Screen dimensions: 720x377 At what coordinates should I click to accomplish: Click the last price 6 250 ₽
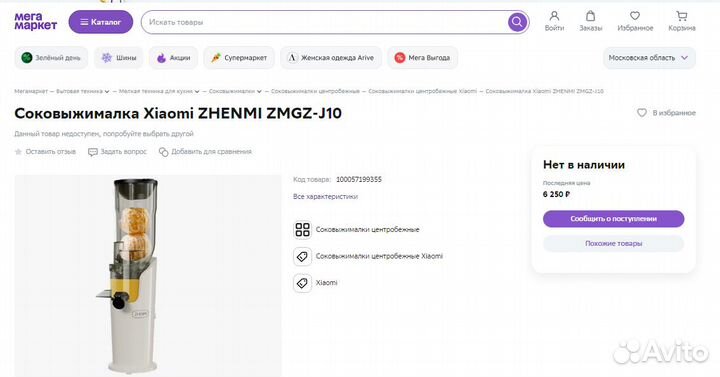(556, 194)
